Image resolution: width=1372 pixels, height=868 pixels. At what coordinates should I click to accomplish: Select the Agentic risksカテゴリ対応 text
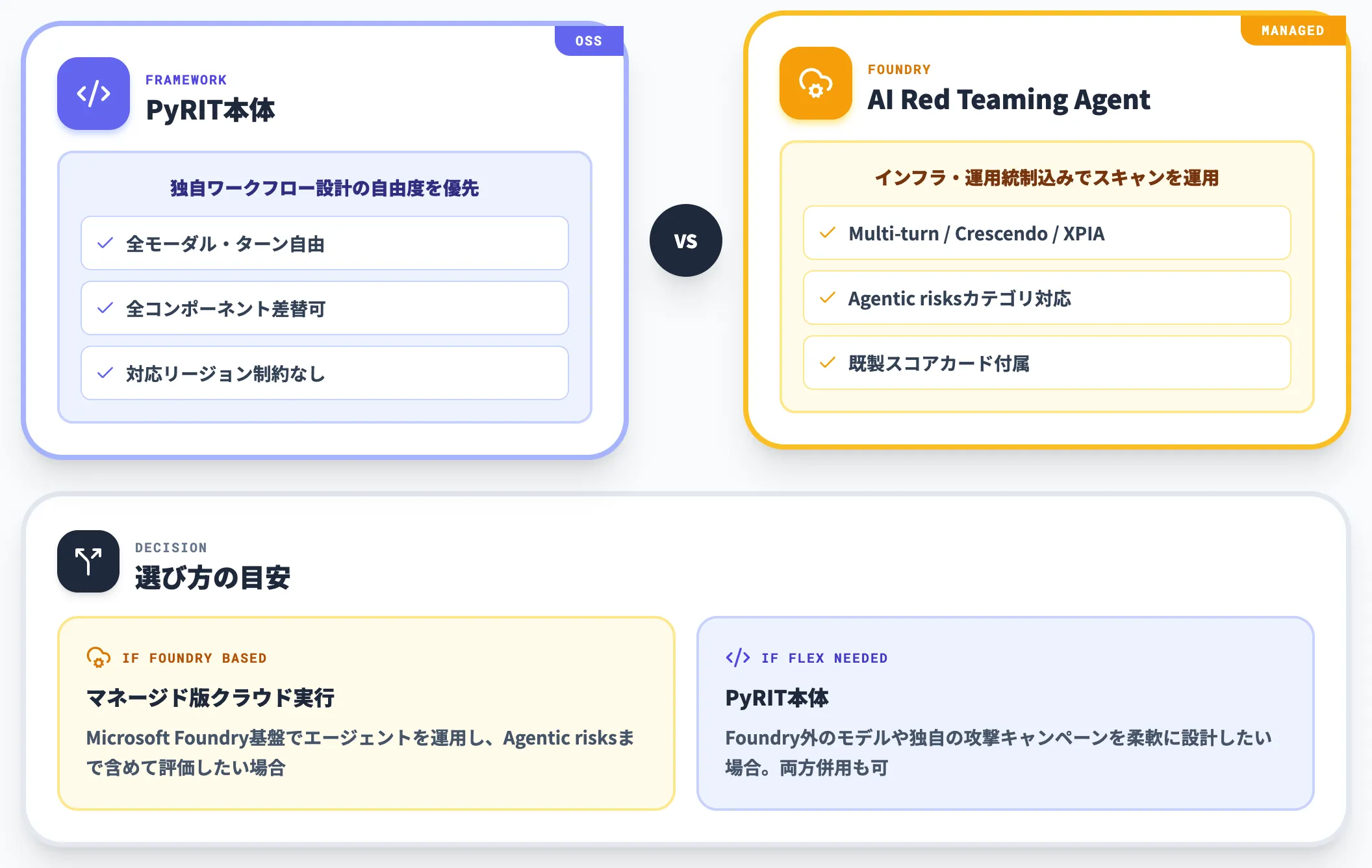pyautogui.click(x=959, y=298)
